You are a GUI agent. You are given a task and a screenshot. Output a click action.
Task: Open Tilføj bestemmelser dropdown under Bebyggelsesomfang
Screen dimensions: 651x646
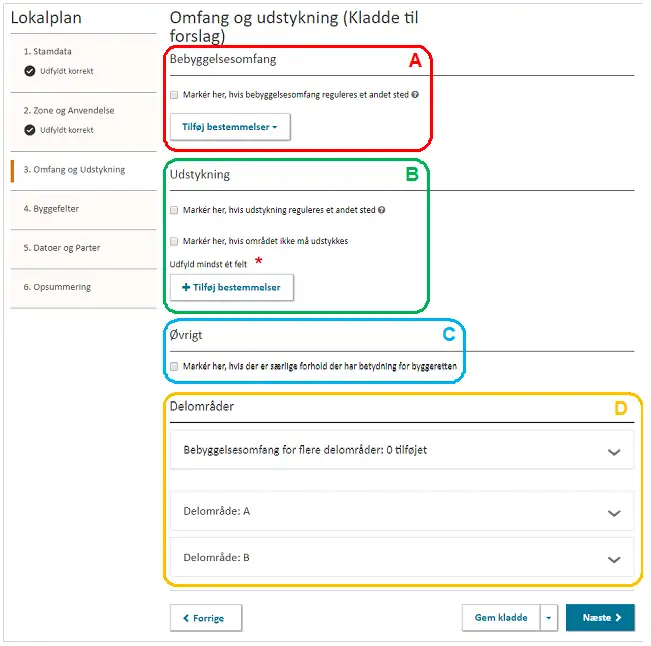[x=230, y=127]
